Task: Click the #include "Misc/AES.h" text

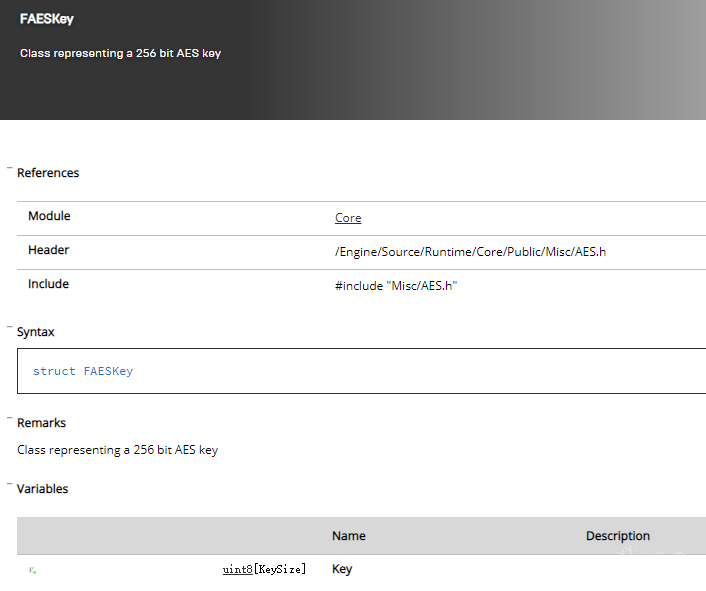Action: (x=396, y=285)
